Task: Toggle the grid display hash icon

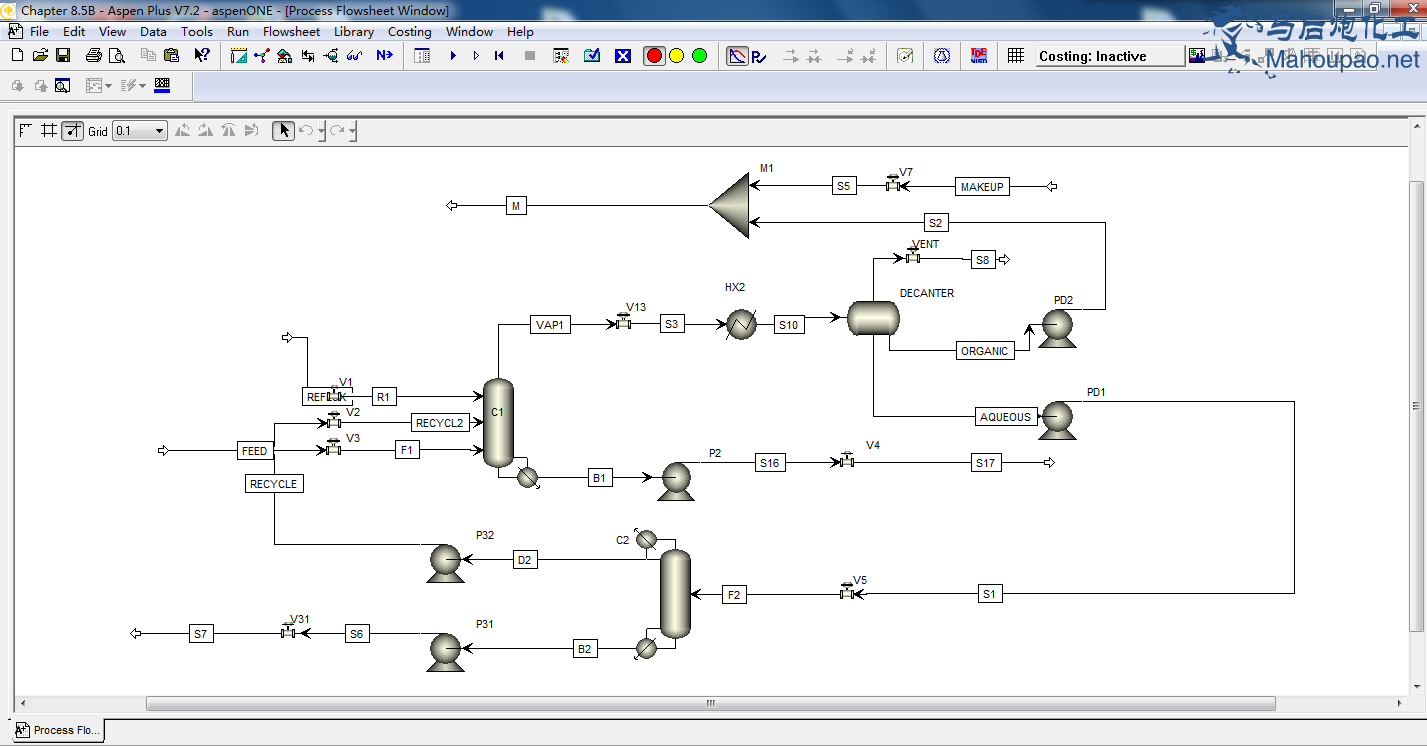Action: (x=49, y=131)
